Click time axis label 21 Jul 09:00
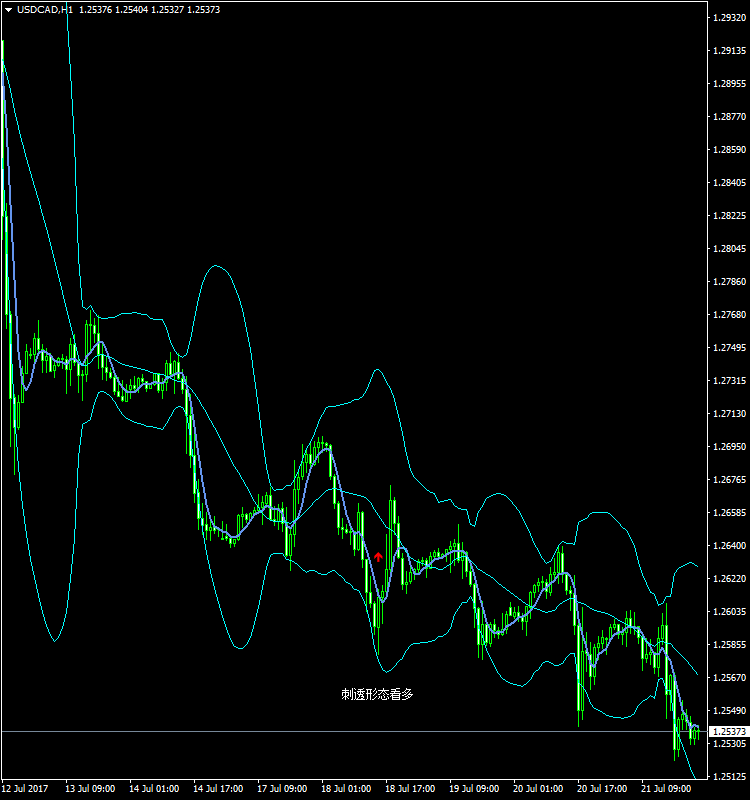Screen dimensions: 750x800 (666, 789)
